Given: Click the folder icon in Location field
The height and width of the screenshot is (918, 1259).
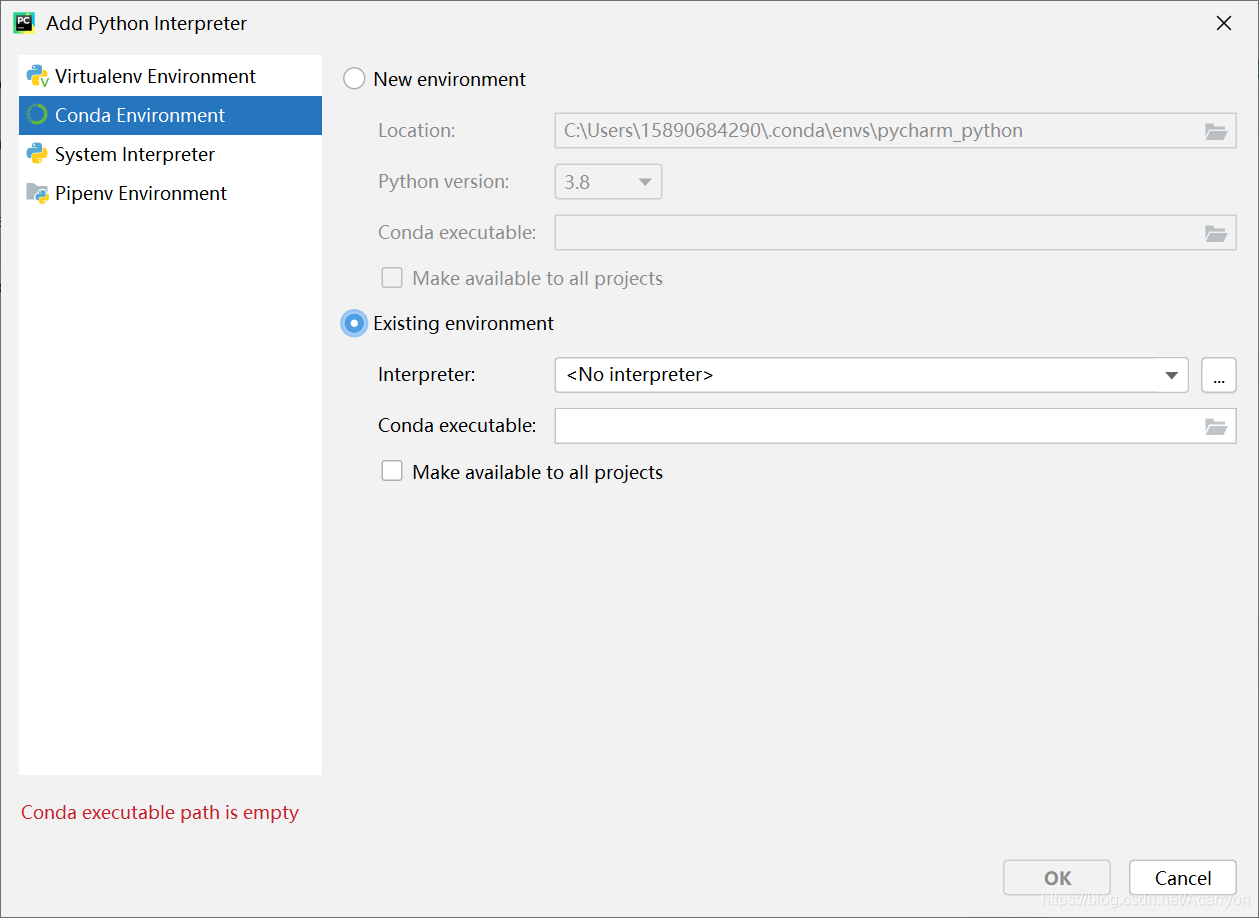Looking at the screenshot, I should (x=1215, y=131).
